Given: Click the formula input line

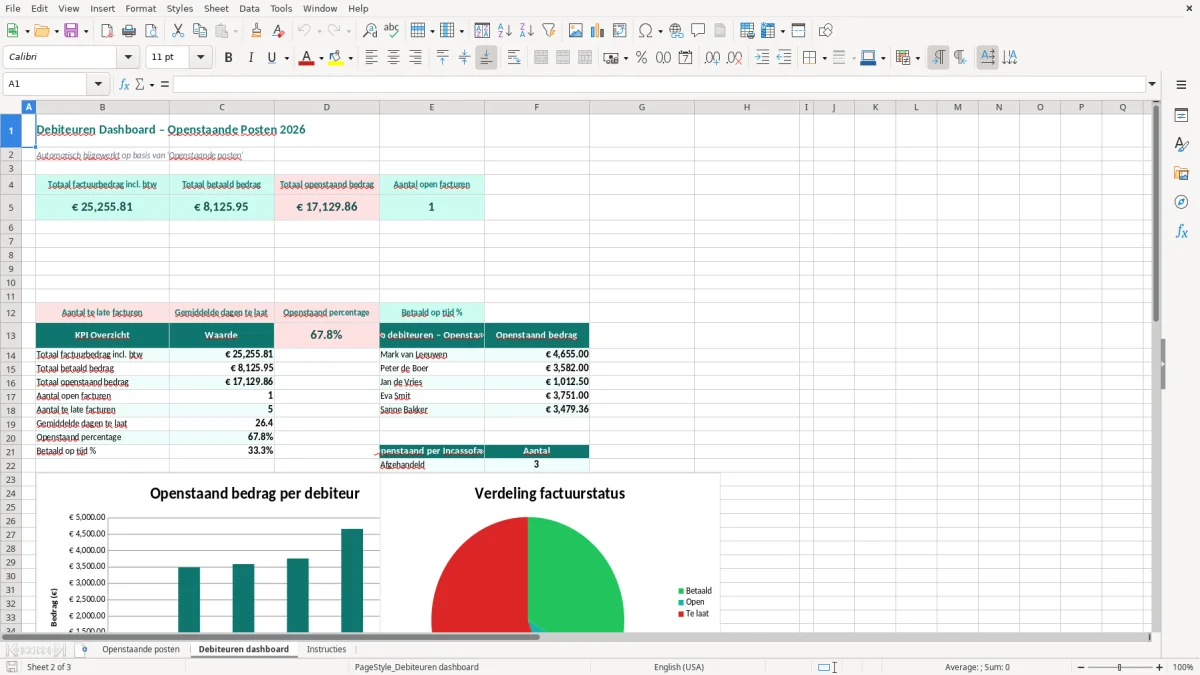Looking at the screenshot, I should pos(659,84).
